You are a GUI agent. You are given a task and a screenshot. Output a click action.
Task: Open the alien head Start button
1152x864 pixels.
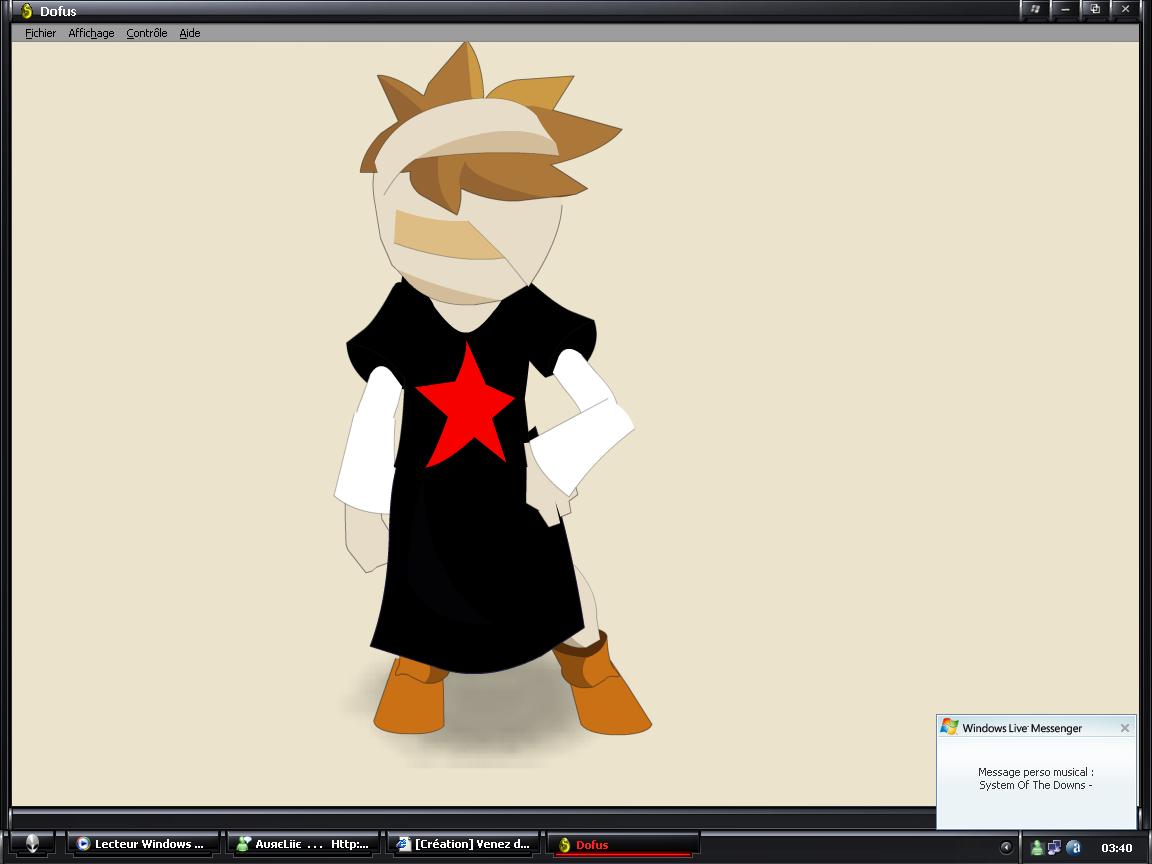[32, 844]
